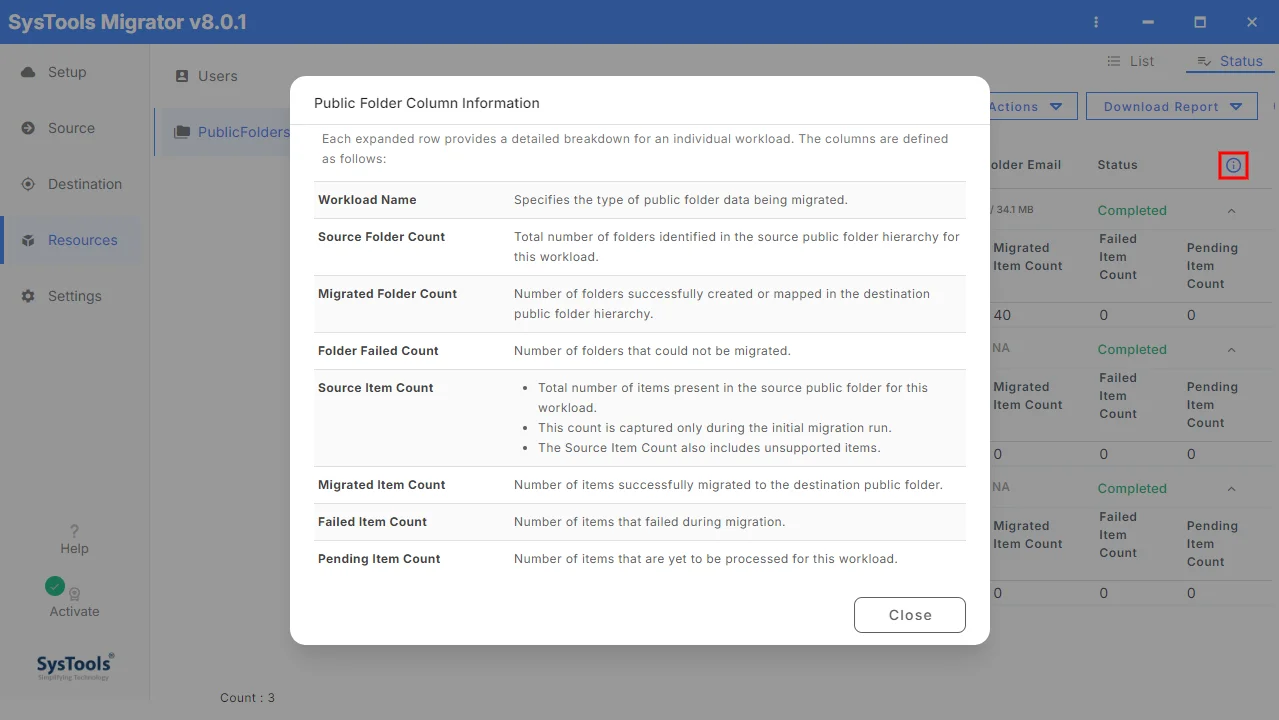
Task: Click the 'Workload Name' row label
Action: pos(367,200)
